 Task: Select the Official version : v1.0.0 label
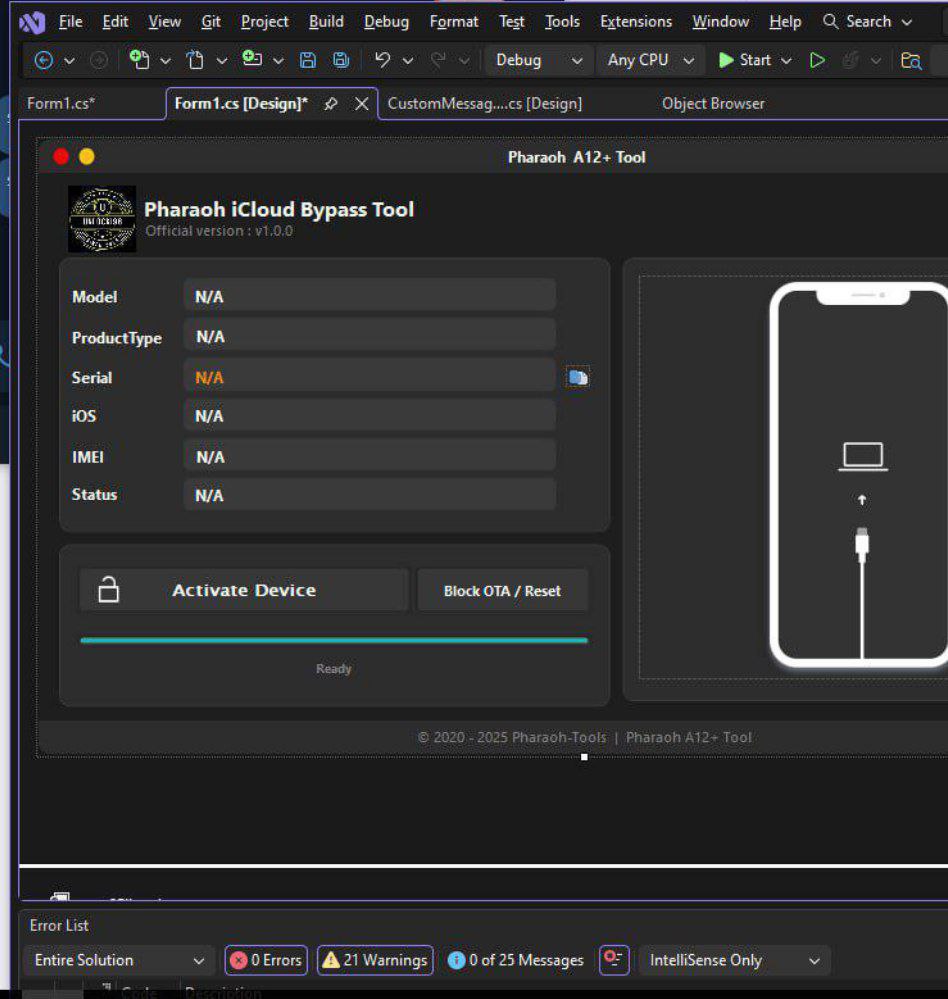point(219,231)
